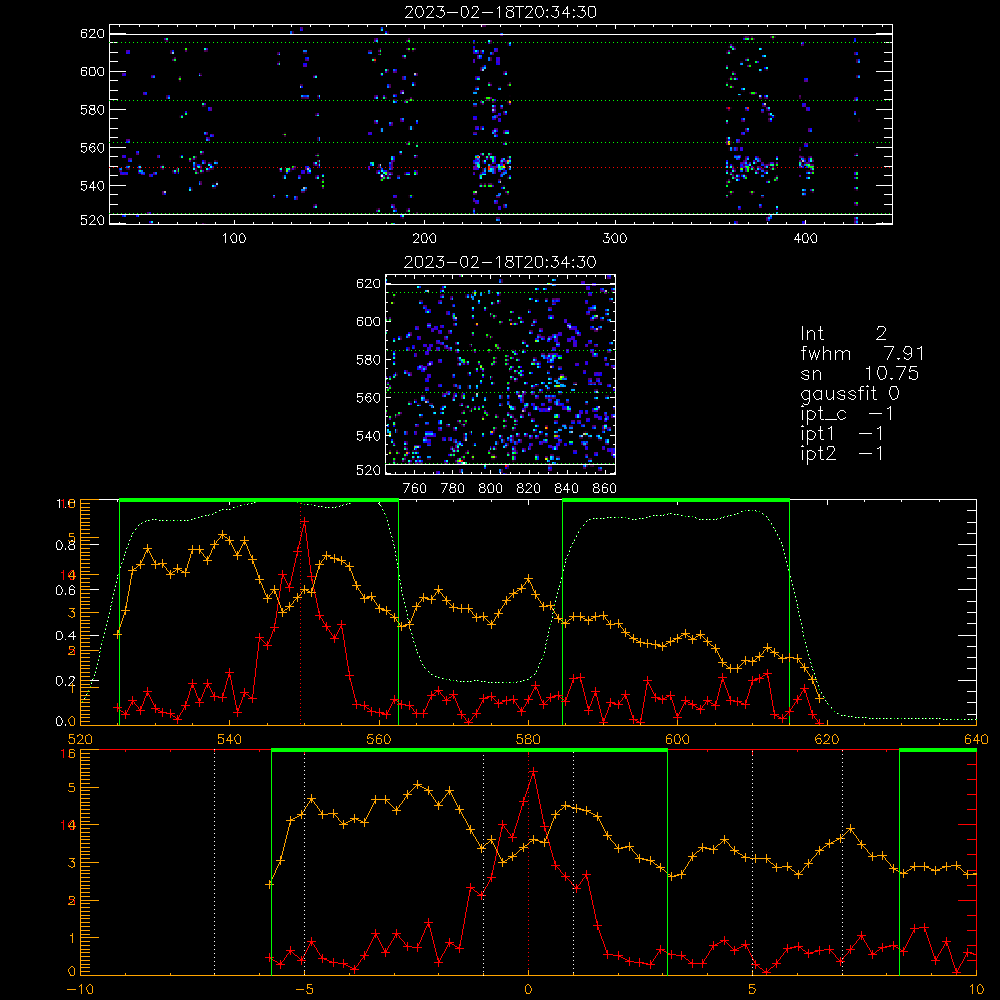The width and height of the screenshot is (1000, 1000).
Task: Select the 'Int 2' readout
Action: [843, 334]
